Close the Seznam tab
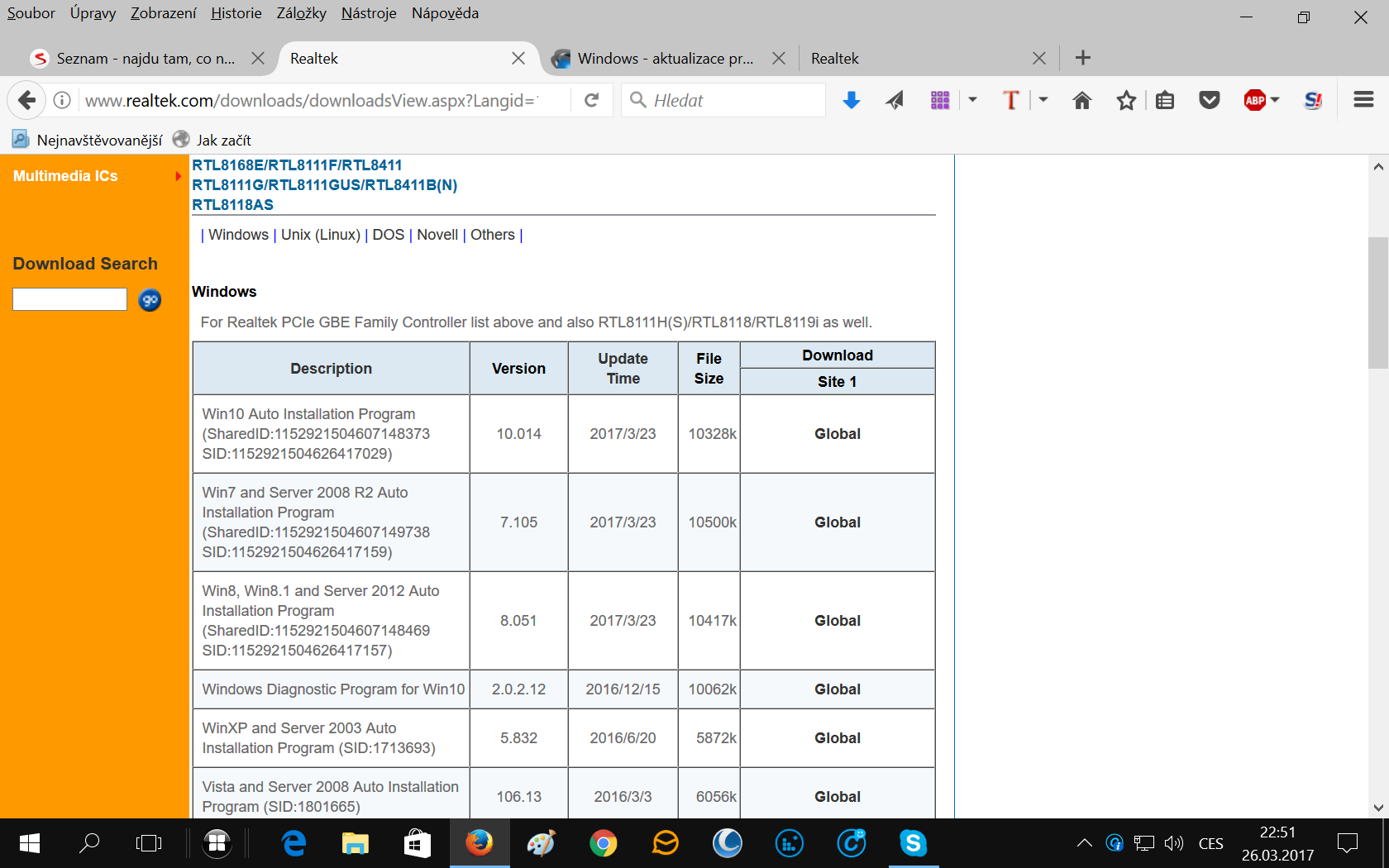 (x=258, y=59)
